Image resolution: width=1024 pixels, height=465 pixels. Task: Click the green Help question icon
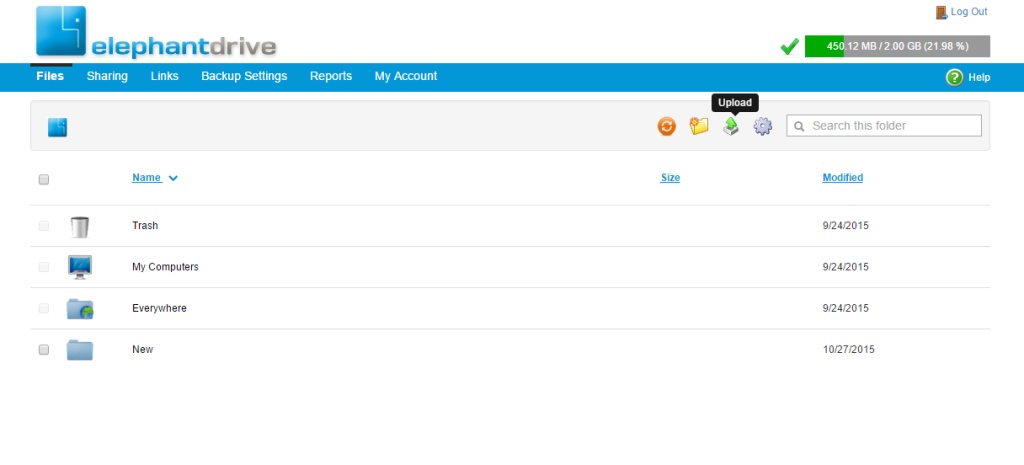click(x=954, y=77)
